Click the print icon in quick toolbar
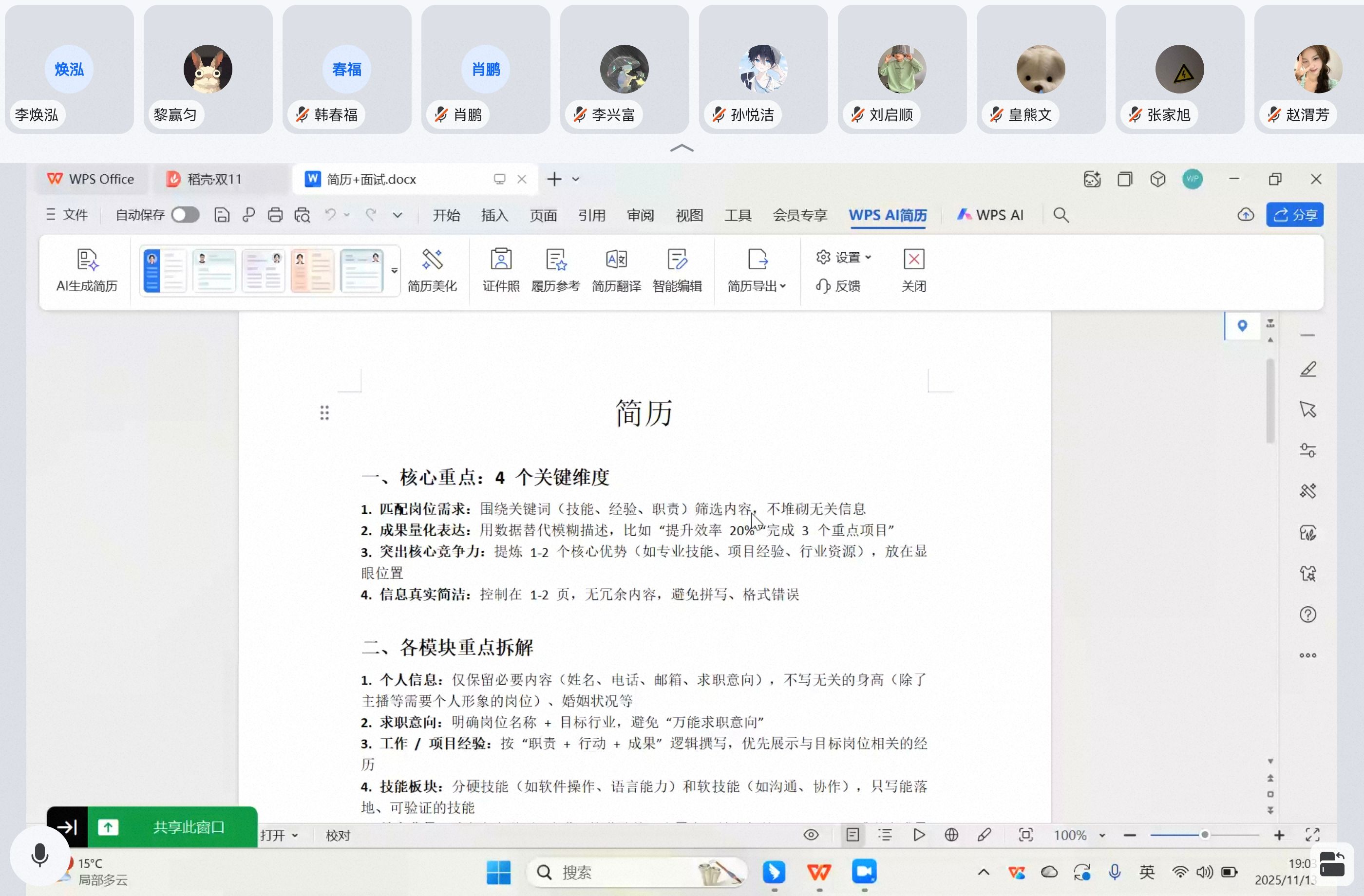Screen dimensions: 1364x896 [275, 215]
